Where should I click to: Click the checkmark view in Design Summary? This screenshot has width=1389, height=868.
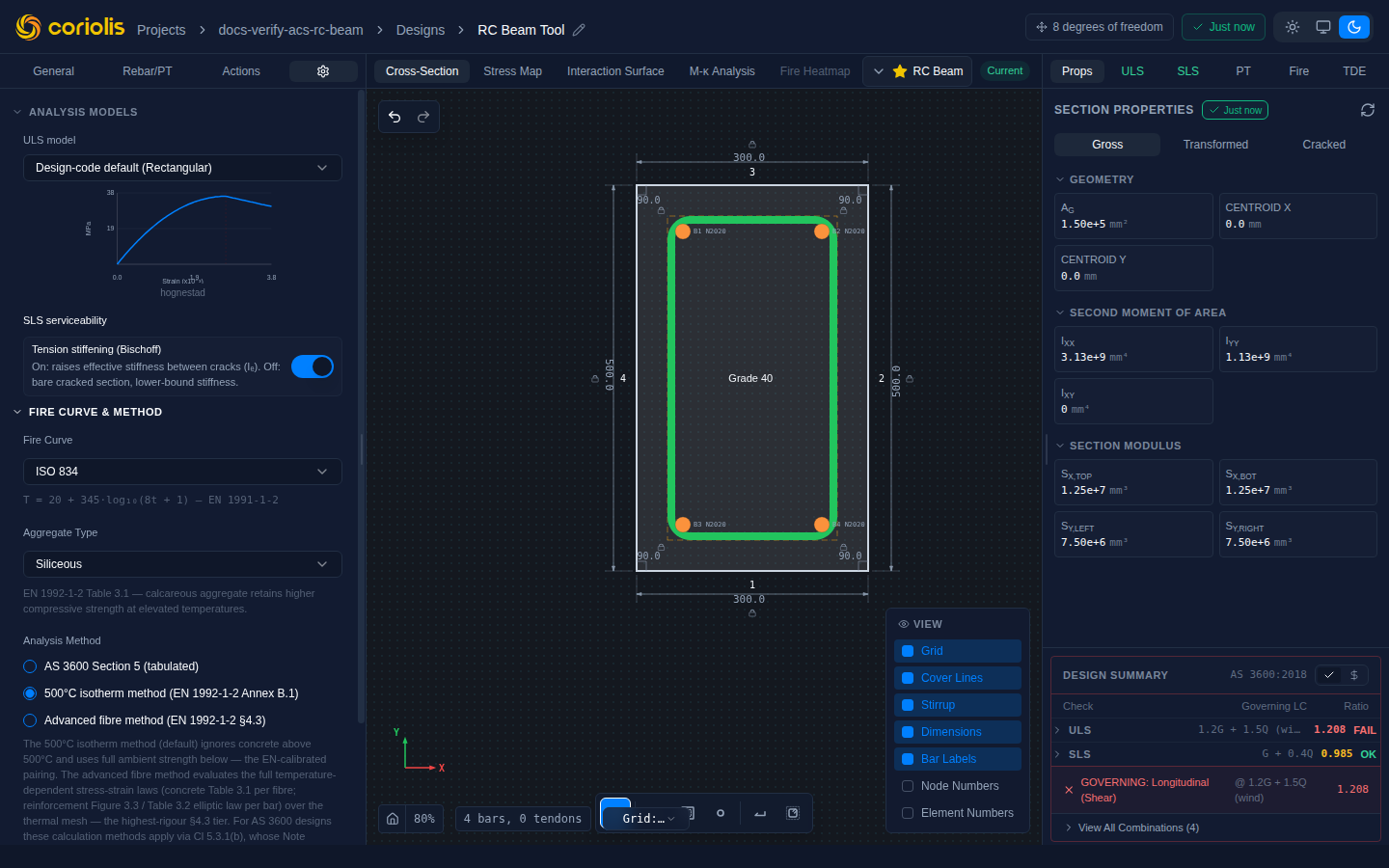[1329, 675]
